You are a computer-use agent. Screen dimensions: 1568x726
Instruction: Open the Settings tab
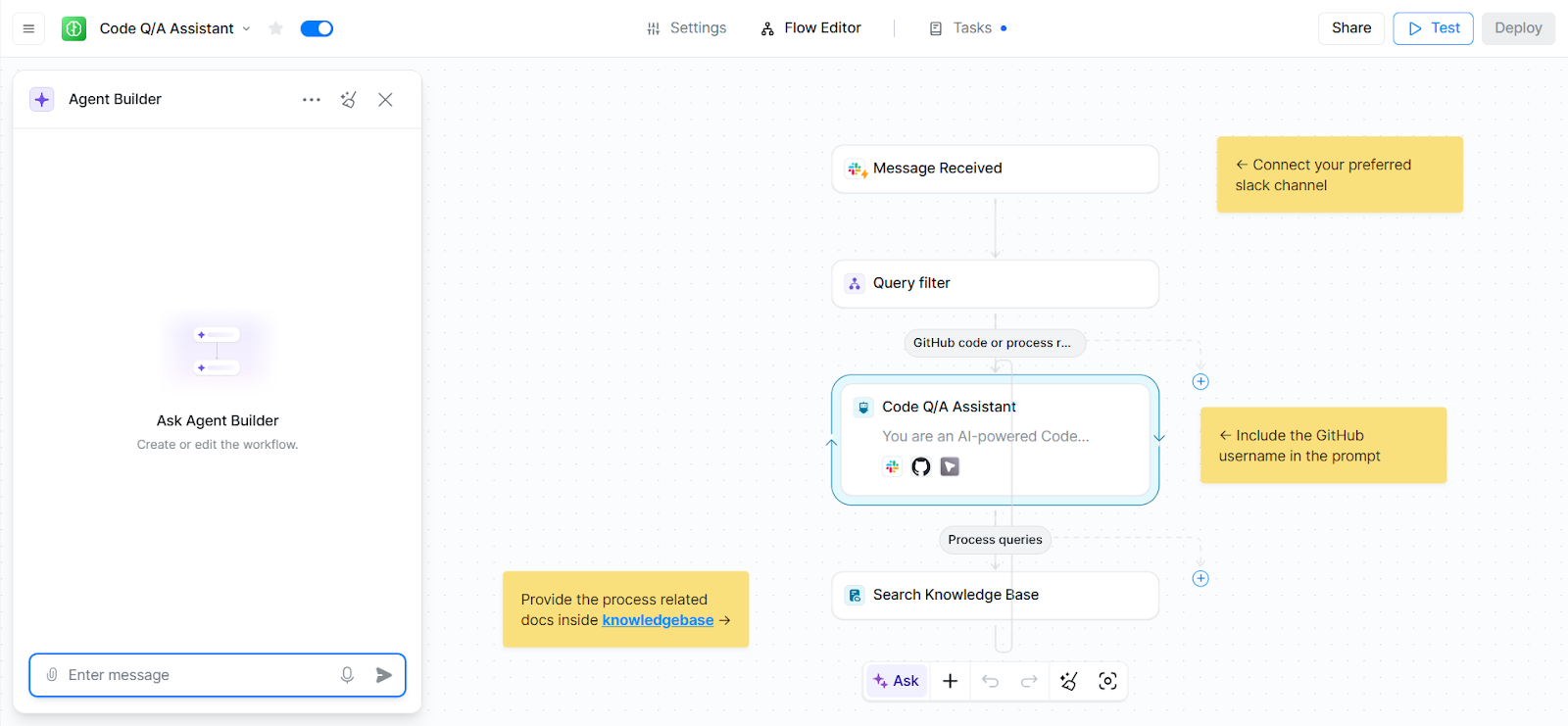(x=686, y=28)
